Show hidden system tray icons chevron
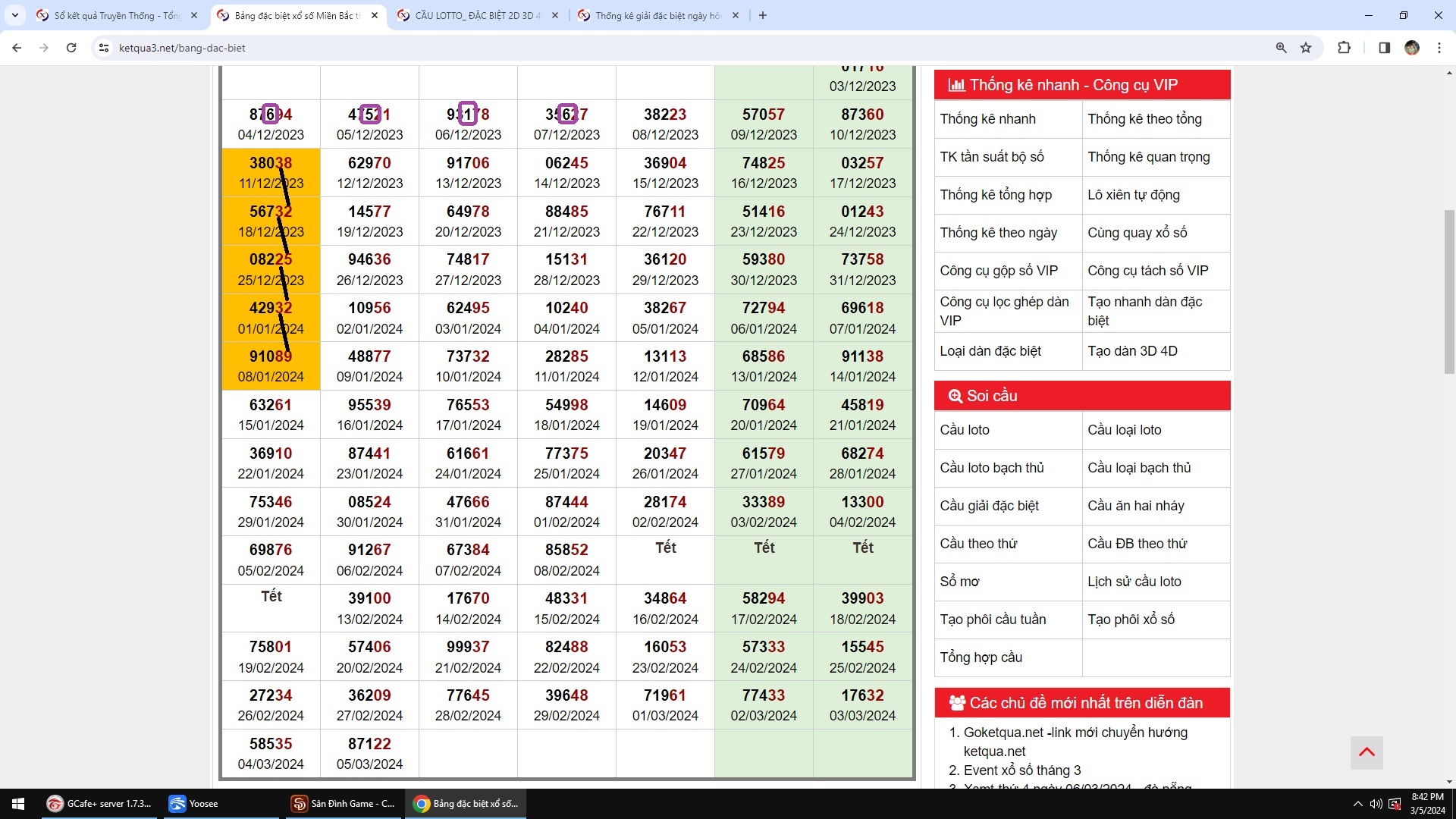1456x819 pixels. pyautogui.click(x=1357, y=804)
